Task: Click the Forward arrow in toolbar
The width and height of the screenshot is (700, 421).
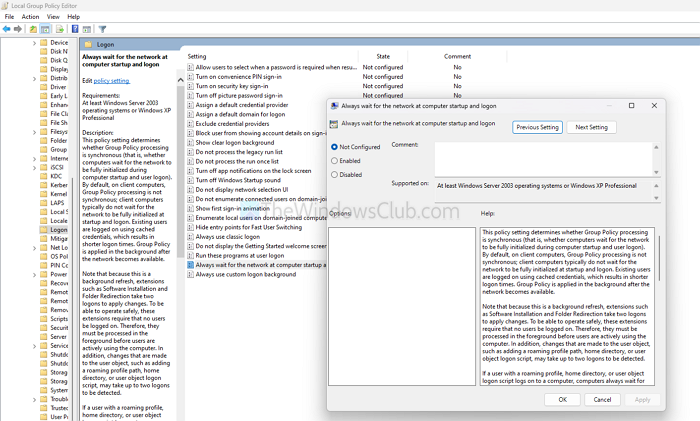Action: [18, 29]
